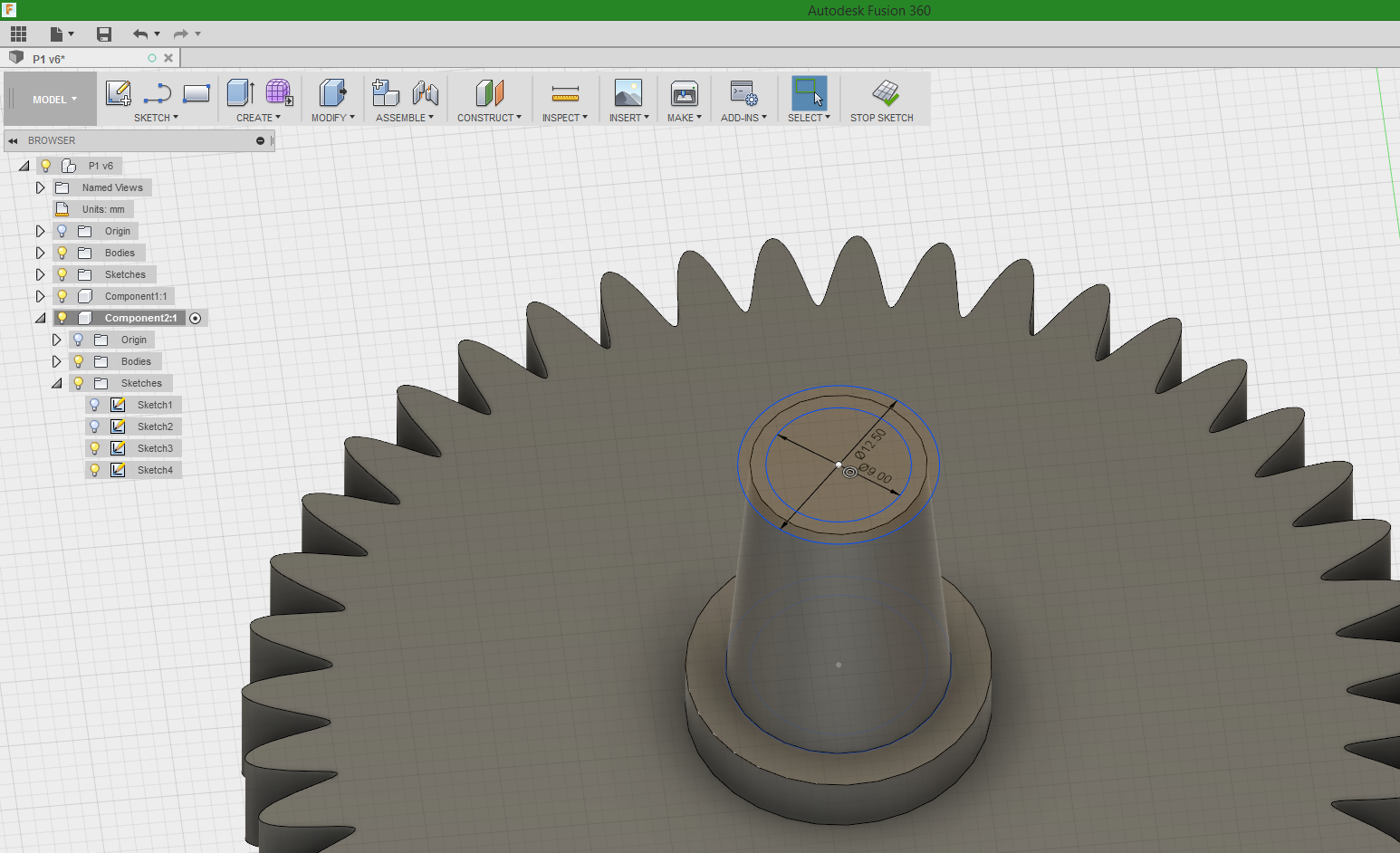1400x853 pixels.
Task: Open the INSERT menu
Action: [628, 118]
